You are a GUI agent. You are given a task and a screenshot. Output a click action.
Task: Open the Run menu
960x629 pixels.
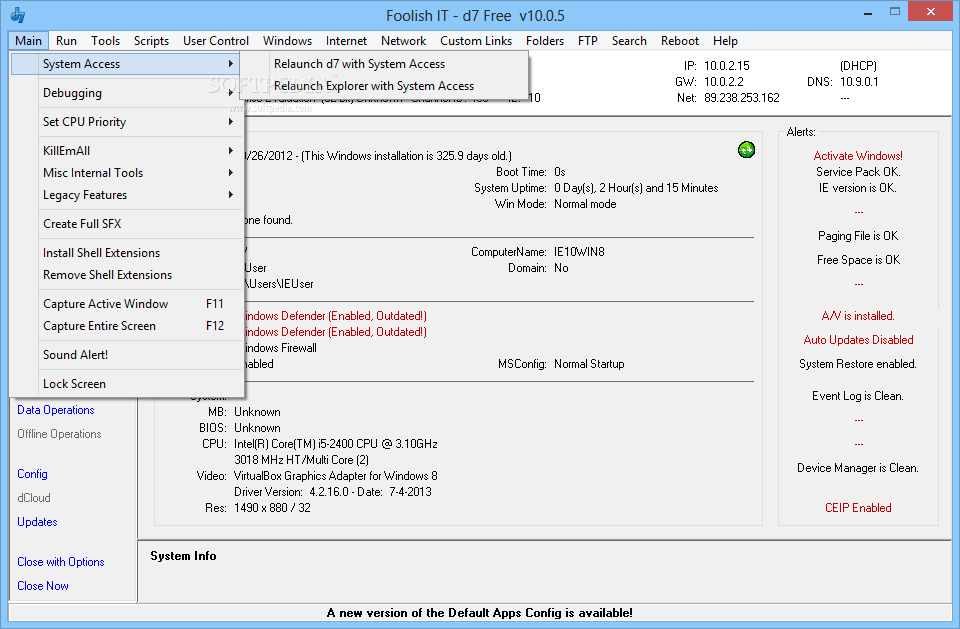(x=66, y=40)
